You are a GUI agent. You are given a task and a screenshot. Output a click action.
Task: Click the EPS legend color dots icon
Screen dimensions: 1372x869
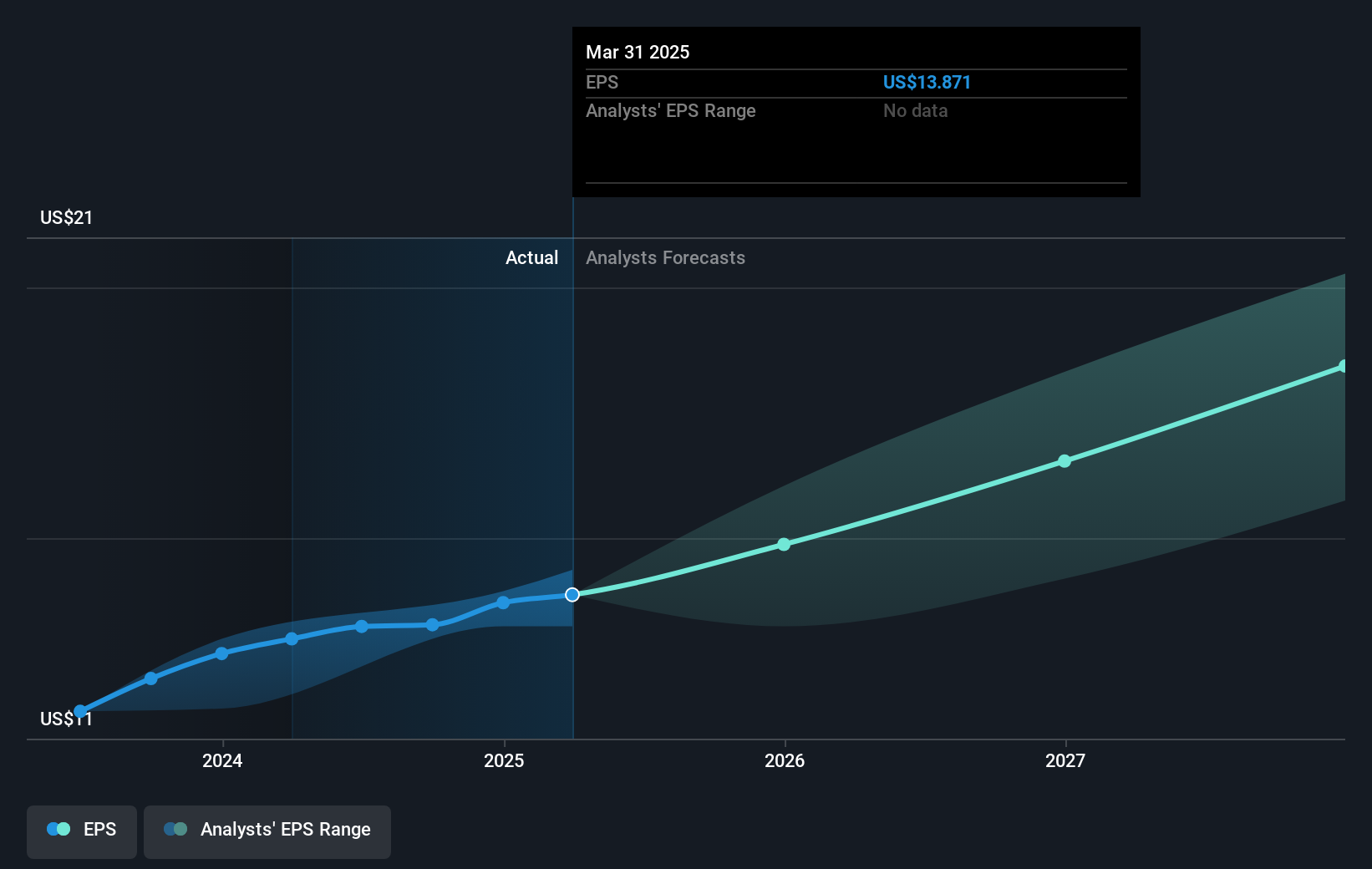click(58, 829)
